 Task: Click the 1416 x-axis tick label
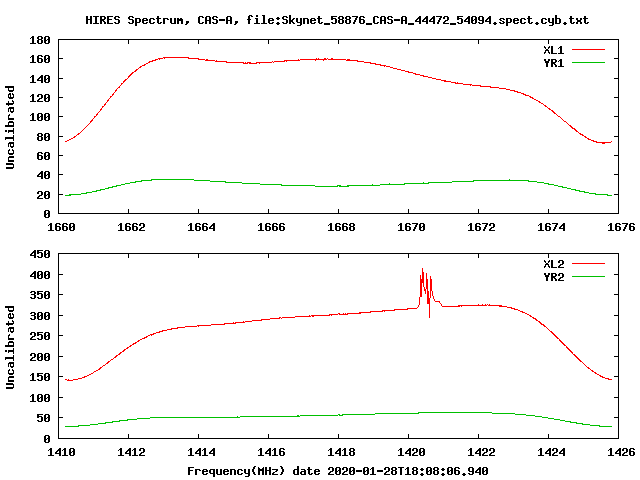click(271, 452)
